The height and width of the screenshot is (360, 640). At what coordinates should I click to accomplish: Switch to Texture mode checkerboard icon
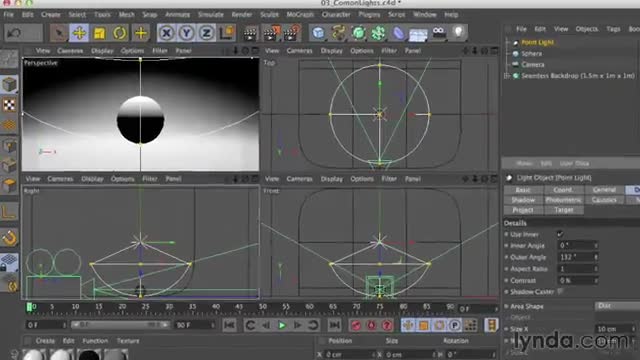pyautogui.click(x=9, y=105)
